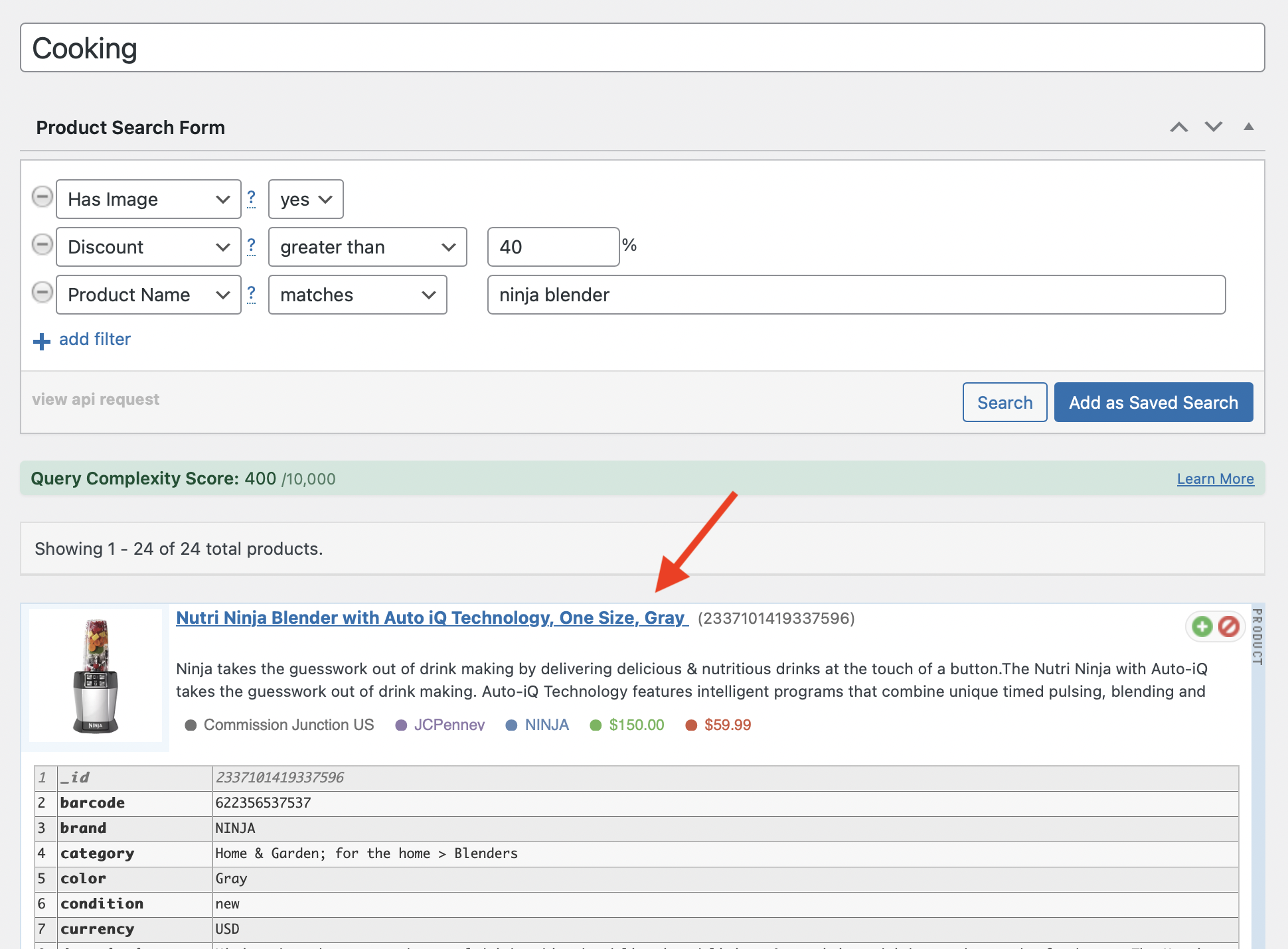This screenshot has width=1288, height=949.
Task: Remove the Discount filter row
Action: (x=42, y=244)
